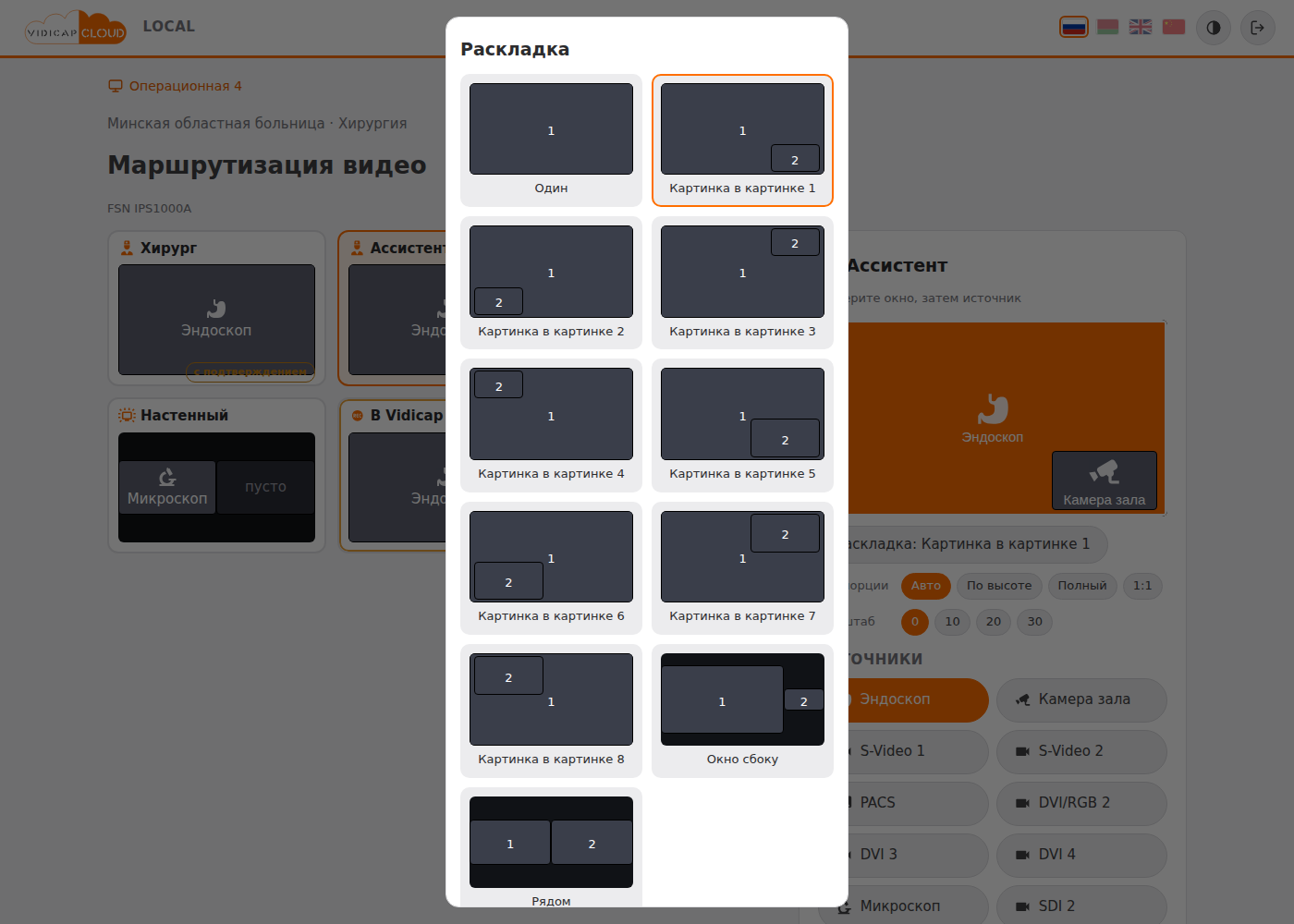Pick the 'Окно сбоку' side-window layout
Screen dimensions: 1294x924
click(x=742, y=711)
